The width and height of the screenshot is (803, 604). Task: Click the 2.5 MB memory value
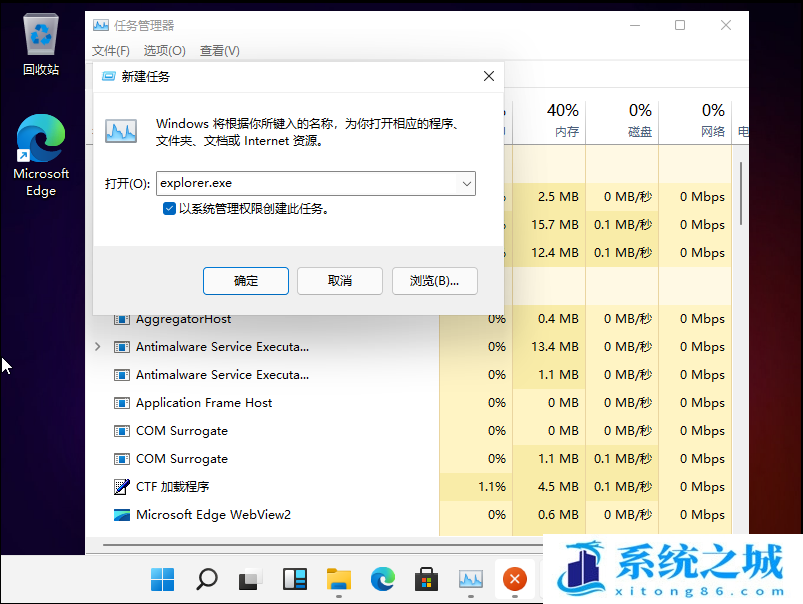[558, 197]
